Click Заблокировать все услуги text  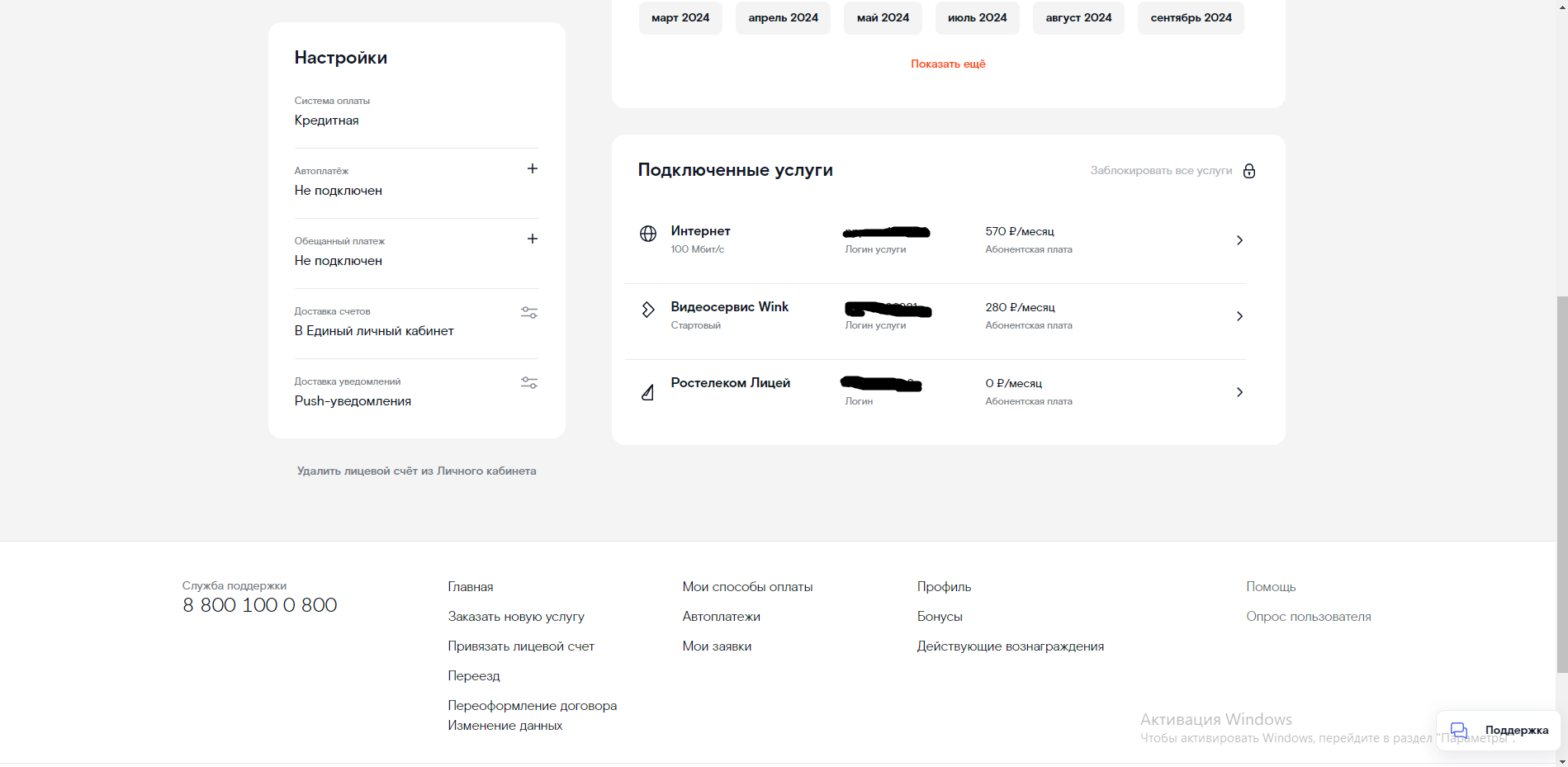point(1161,171)
